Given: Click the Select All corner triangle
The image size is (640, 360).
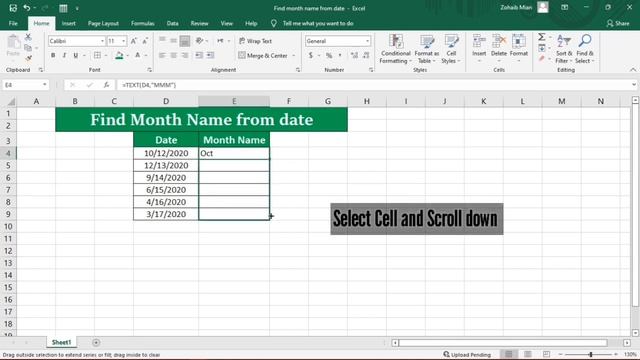Looking at the screenshot, I should [11, 101].
